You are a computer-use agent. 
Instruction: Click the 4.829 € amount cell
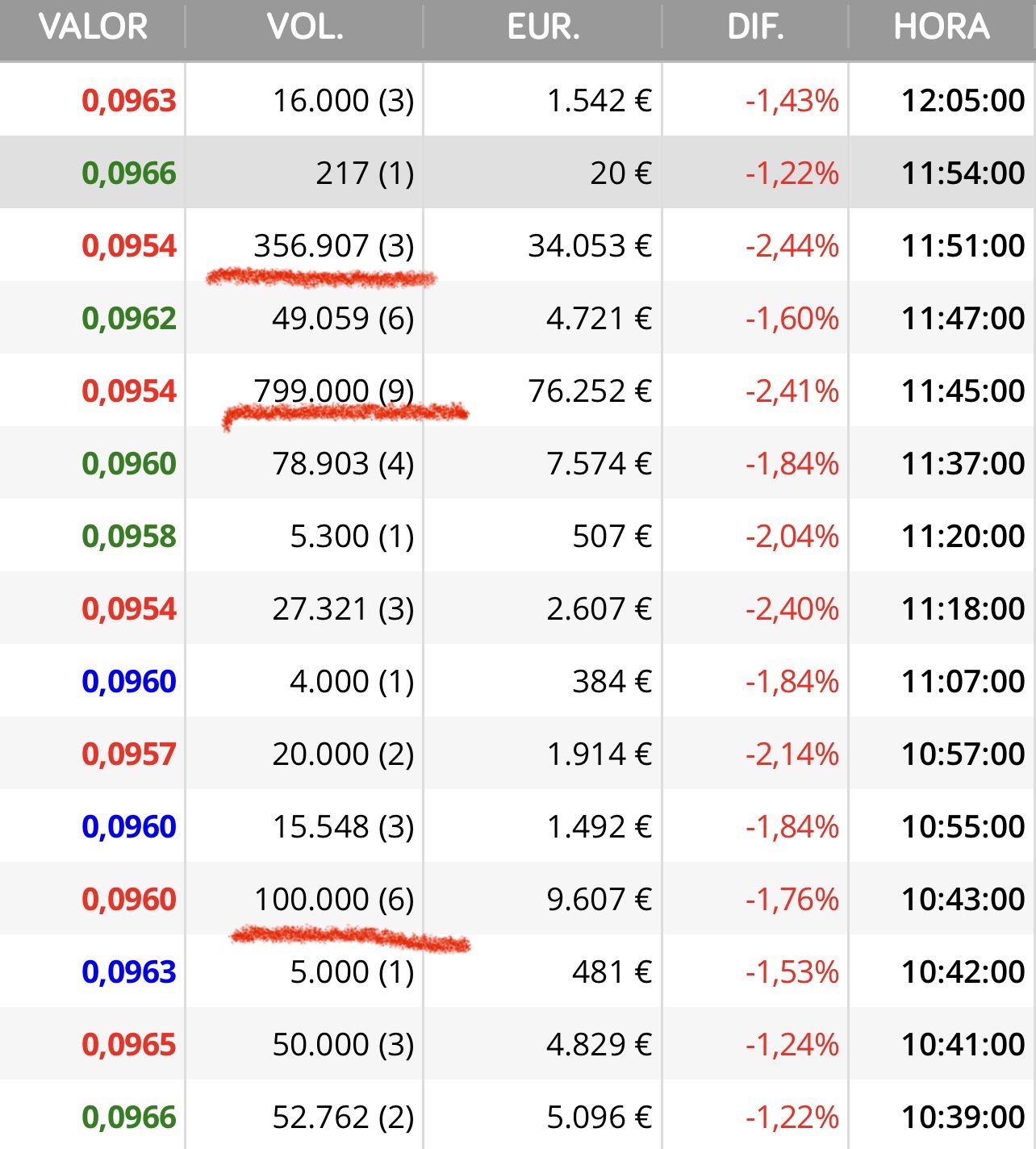pyautogui.click(x=599, y=1045)
